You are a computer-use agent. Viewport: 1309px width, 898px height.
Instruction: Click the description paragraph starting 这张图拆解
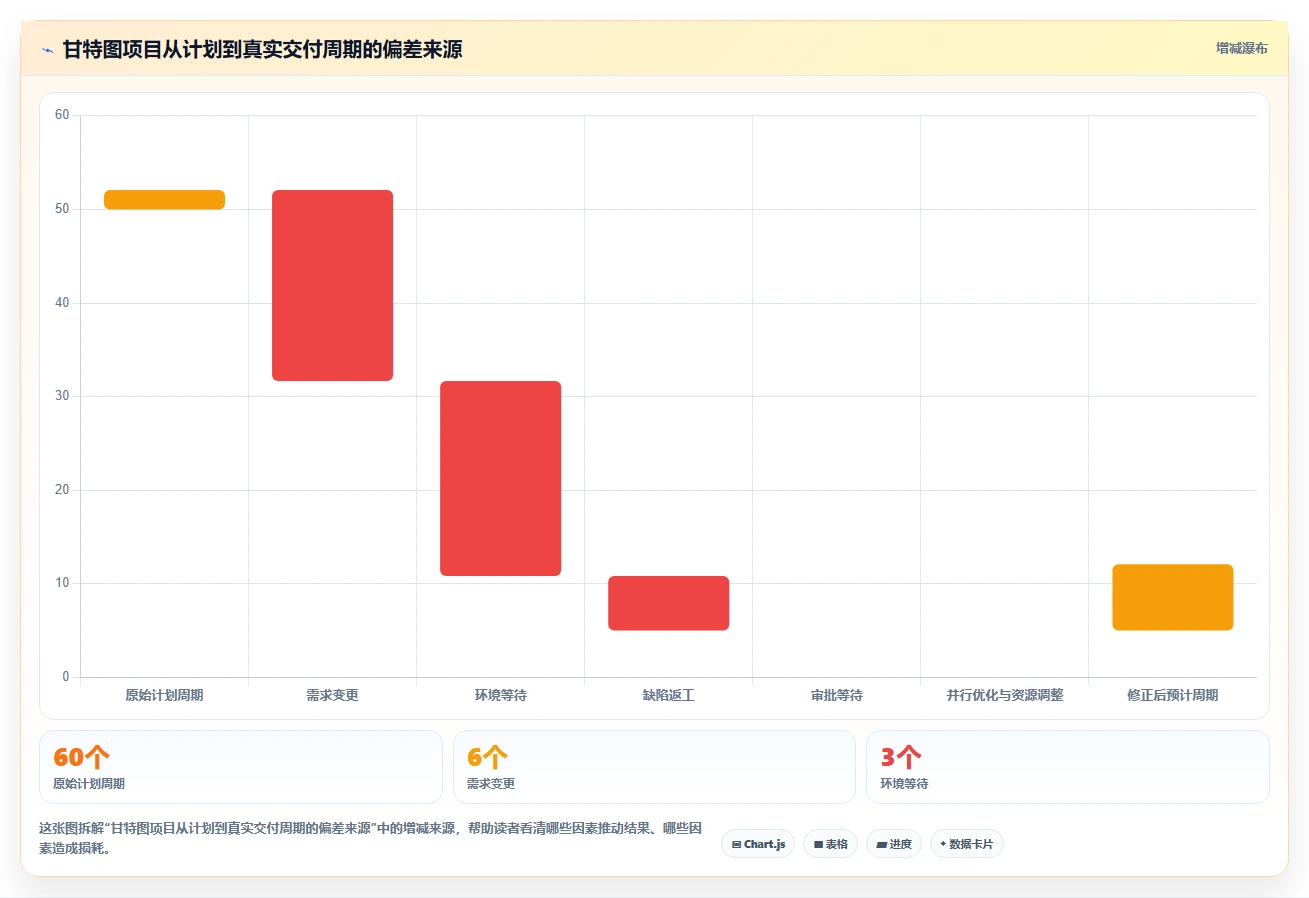pos(370,838)
